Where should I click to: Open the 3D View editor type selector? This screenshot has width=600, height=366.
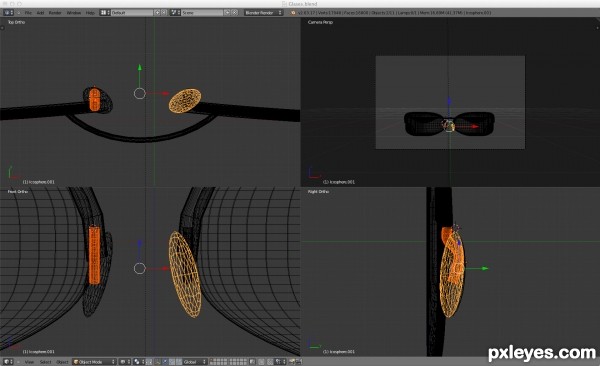point(8,362)
